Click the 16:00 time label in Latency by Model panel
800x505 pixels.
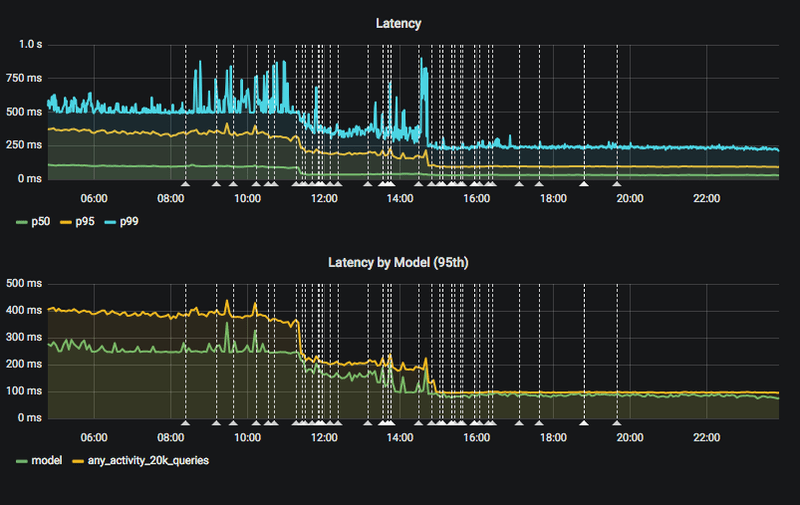coord(477,438)
